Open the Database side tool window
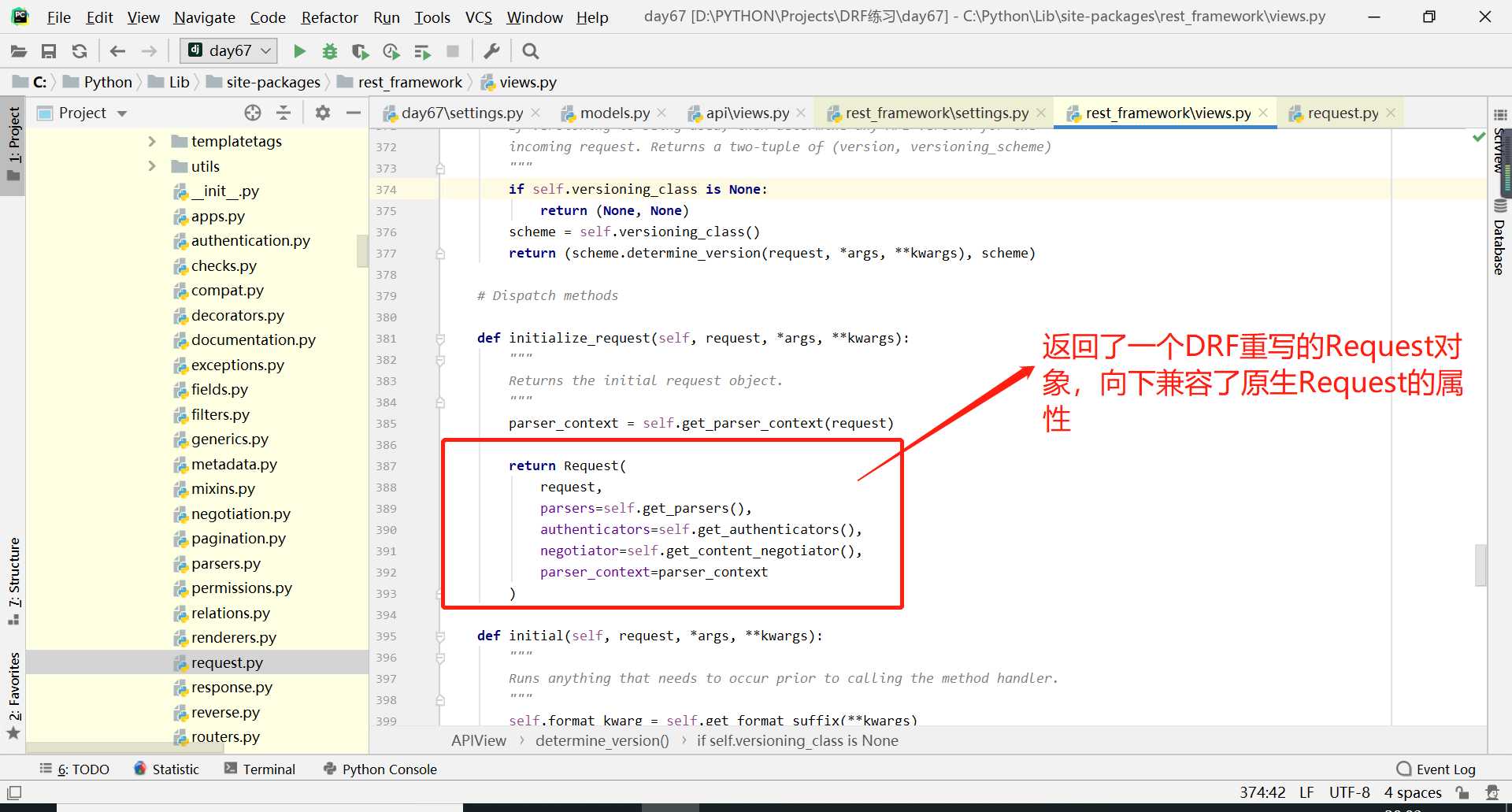1512x812 pixels. [x=1499, y=238]
